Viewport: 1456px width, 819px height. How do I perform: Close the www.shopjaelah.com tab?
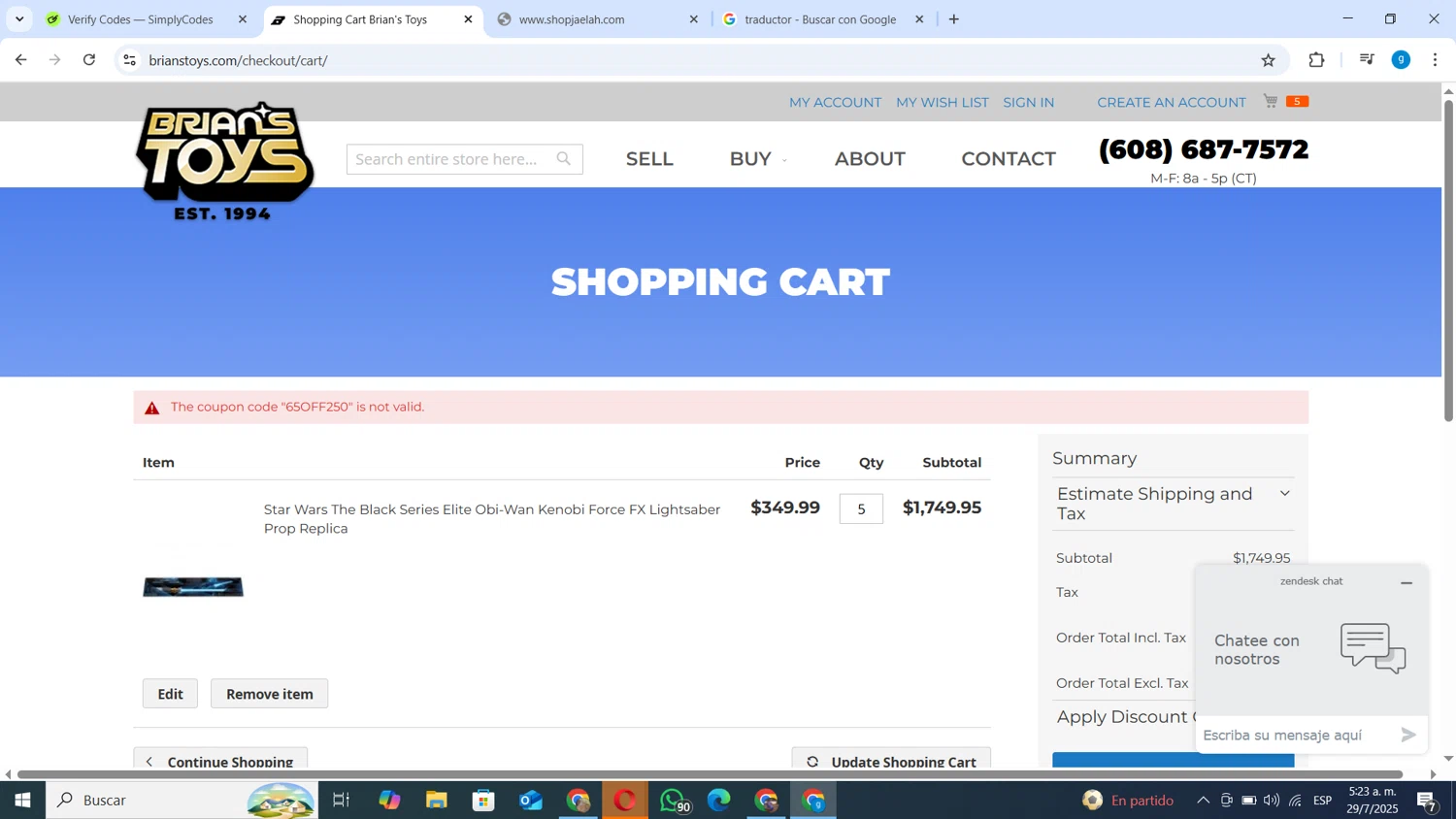pos(693,19)
